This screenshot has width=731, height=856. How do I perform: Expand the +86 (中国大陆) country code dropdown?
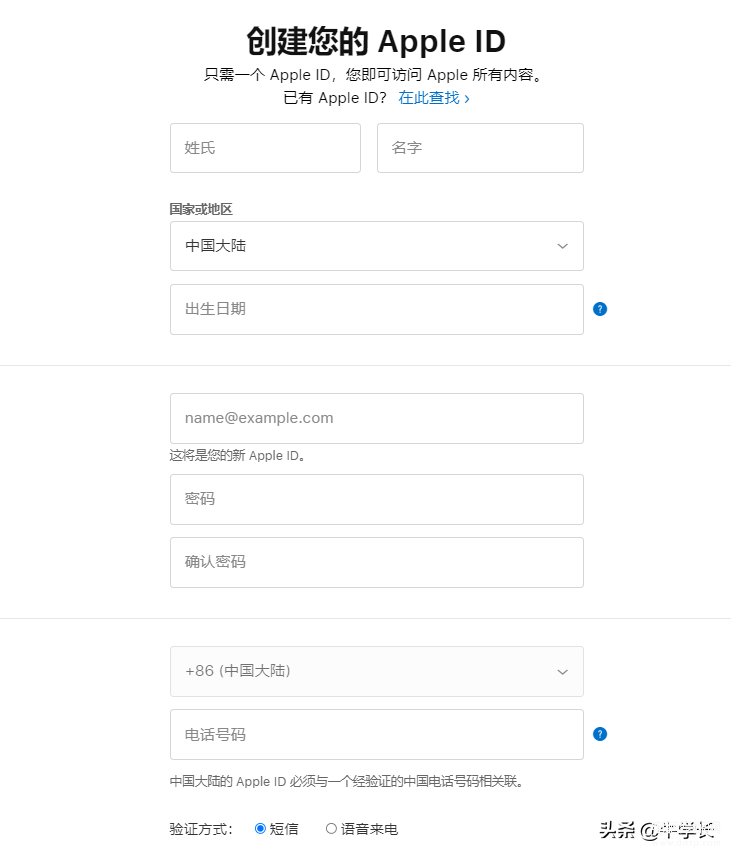click(x=376, y=671)
